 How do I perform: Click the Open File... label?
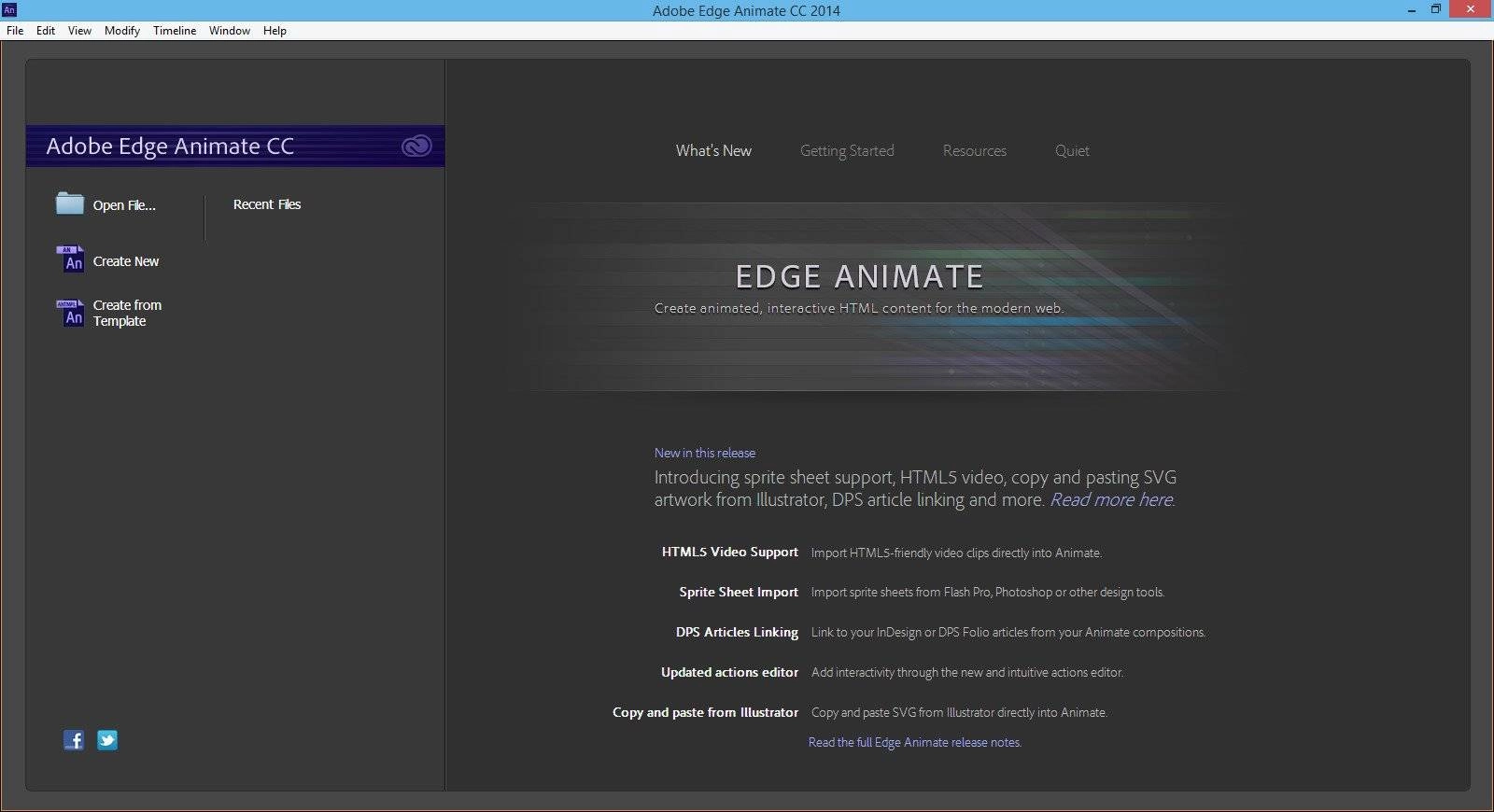[x=124, y=205]
